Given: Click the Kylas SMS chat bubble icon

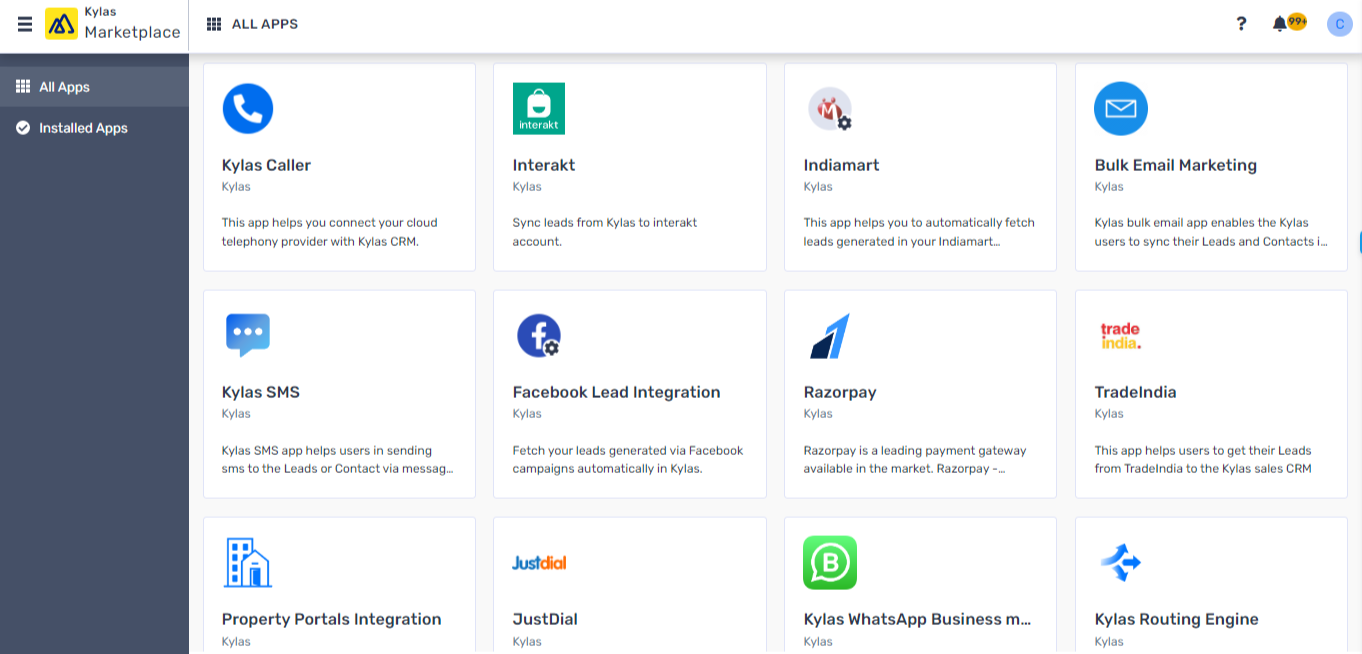Looking at the screenshot, I should coord(248,335).
